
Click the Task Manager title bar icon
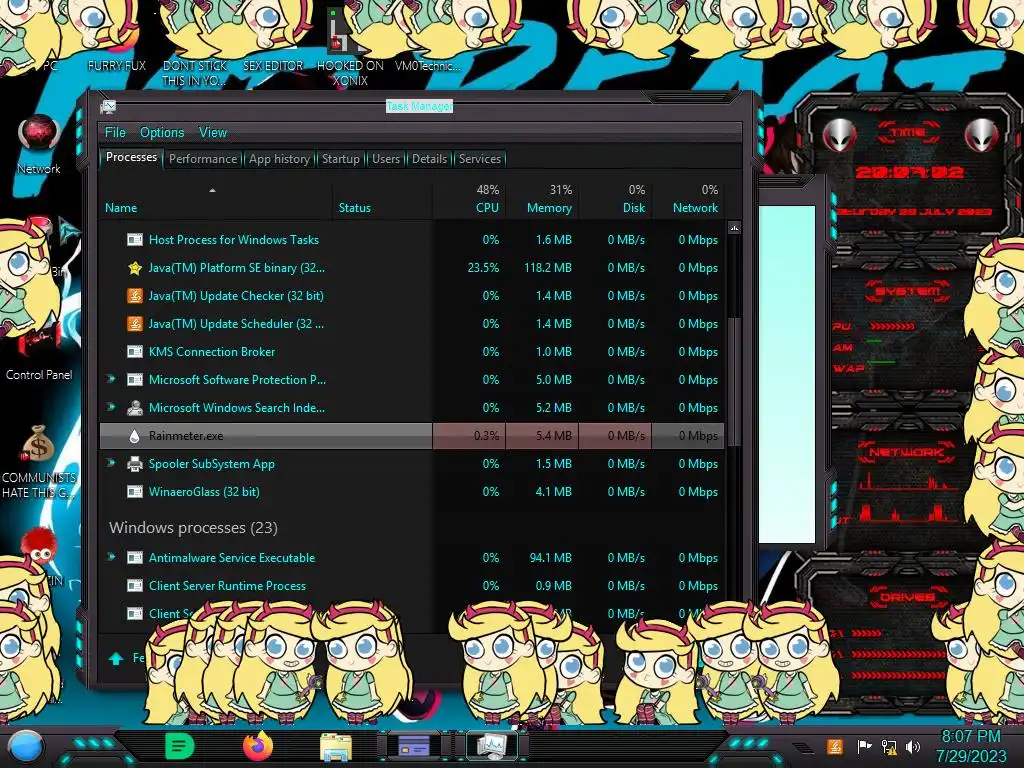point(108,106)
